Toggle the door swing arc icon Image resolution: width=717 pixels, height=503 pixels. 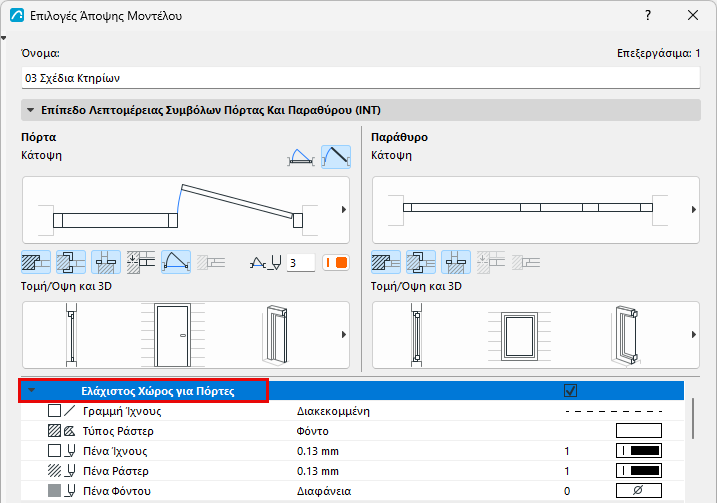176,262
